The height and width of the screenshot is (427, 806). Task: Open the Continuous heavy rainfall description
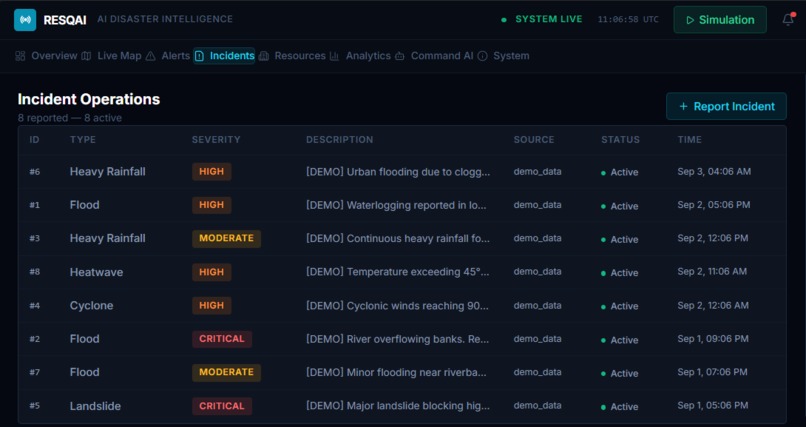(398, 238)
